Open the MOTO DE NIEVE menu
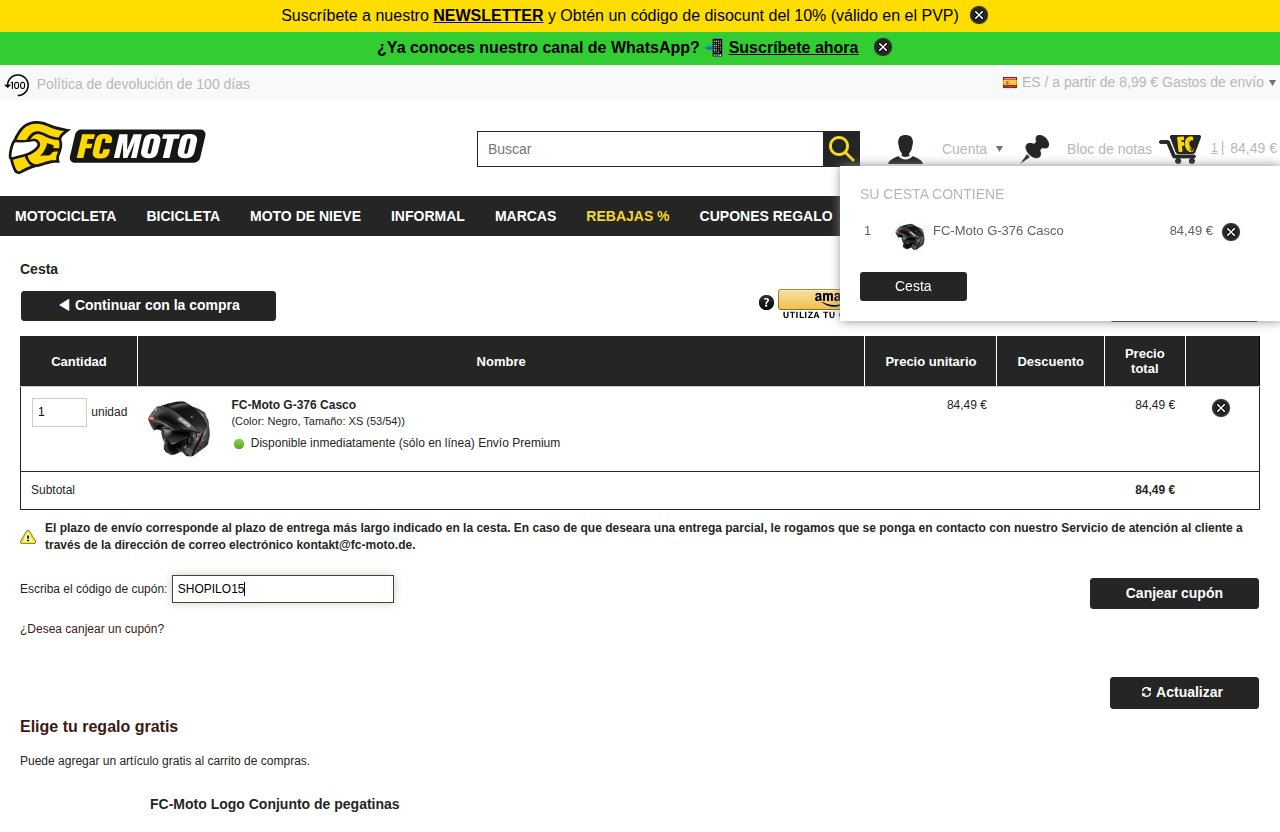 (x=305, y=216)
